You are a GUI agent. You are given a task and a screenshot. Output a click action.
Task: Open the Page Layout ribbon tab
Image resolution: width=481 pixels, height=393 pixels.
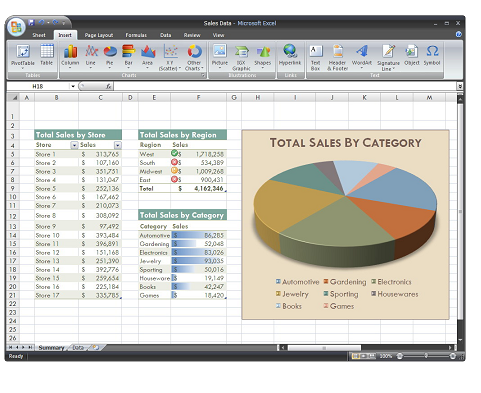coord(99,35)
